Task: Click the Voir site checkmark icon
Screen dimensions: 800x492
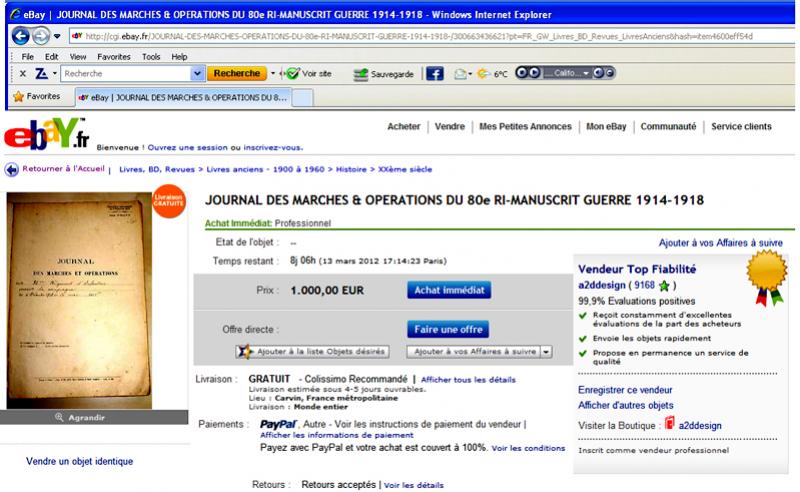Action: tap(292, 74)
